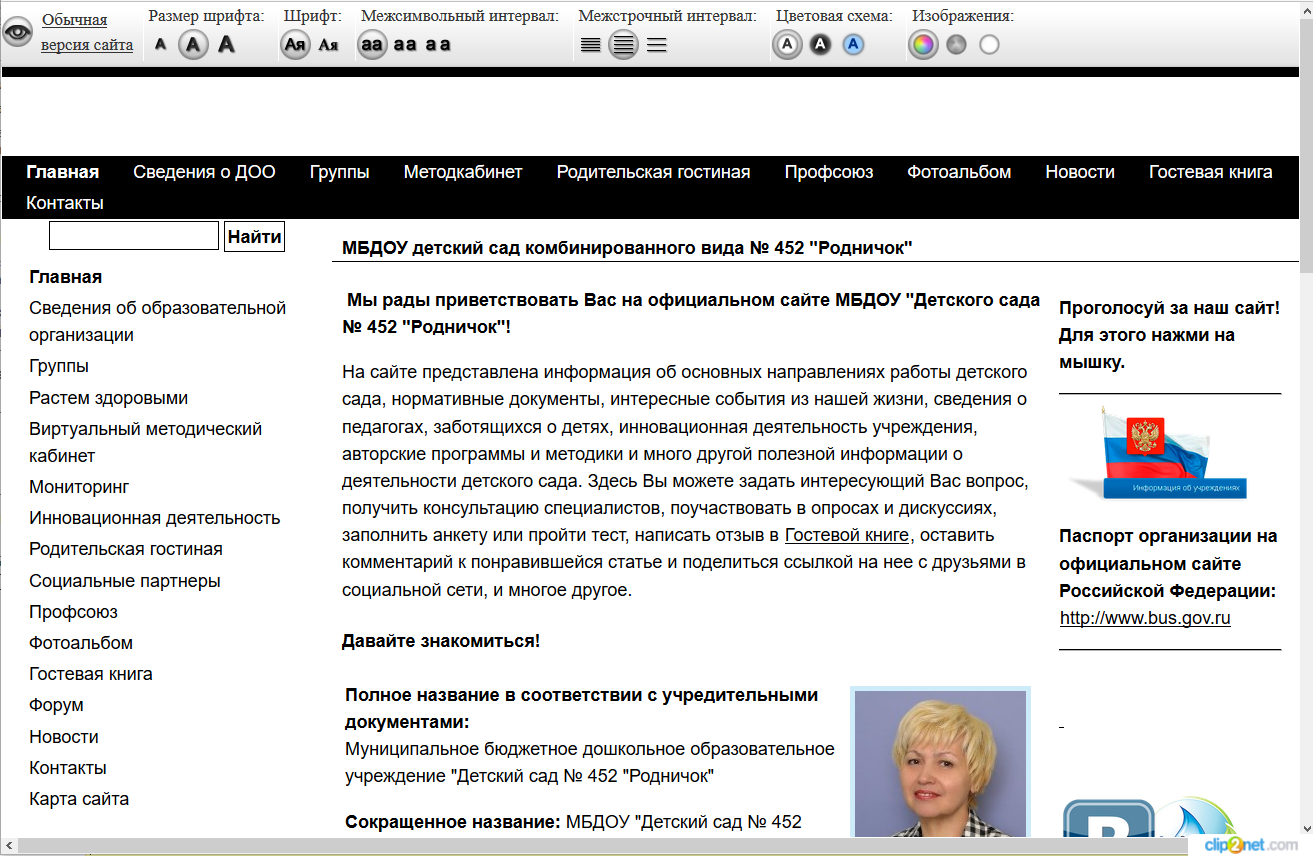This screenshot has width=1313, height=856.
Task: Choose the tightest line spacing icon
Action: 591,44
